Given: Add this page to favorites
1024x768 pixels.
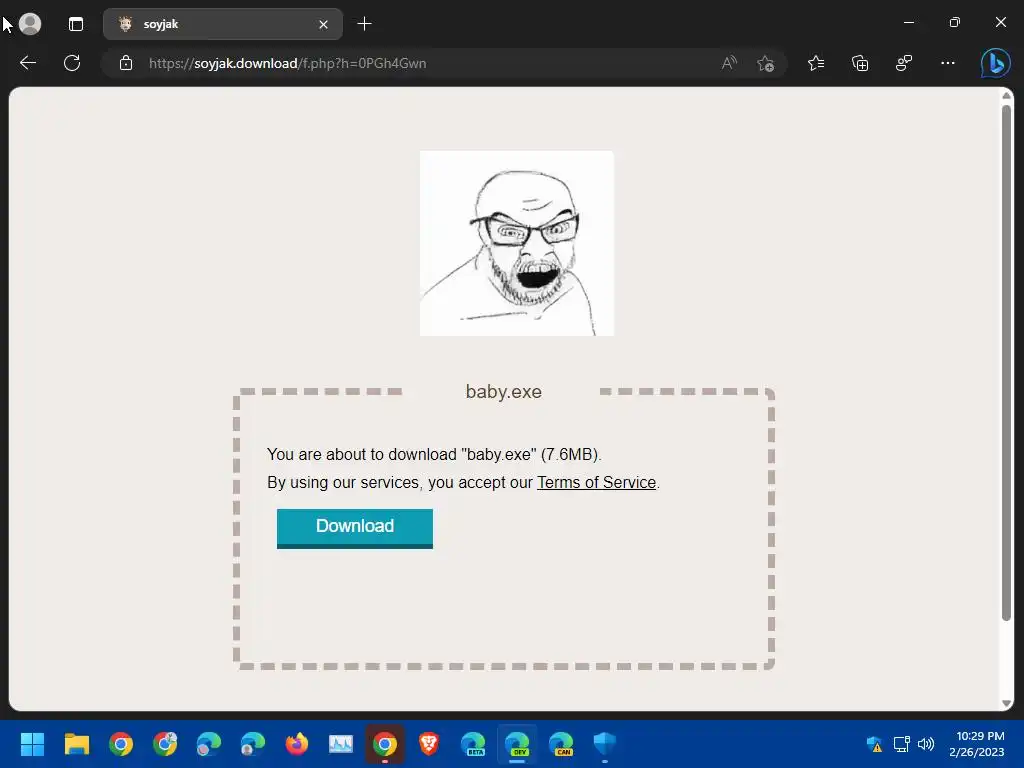Looking at the screenshot, I should point(765,63).
